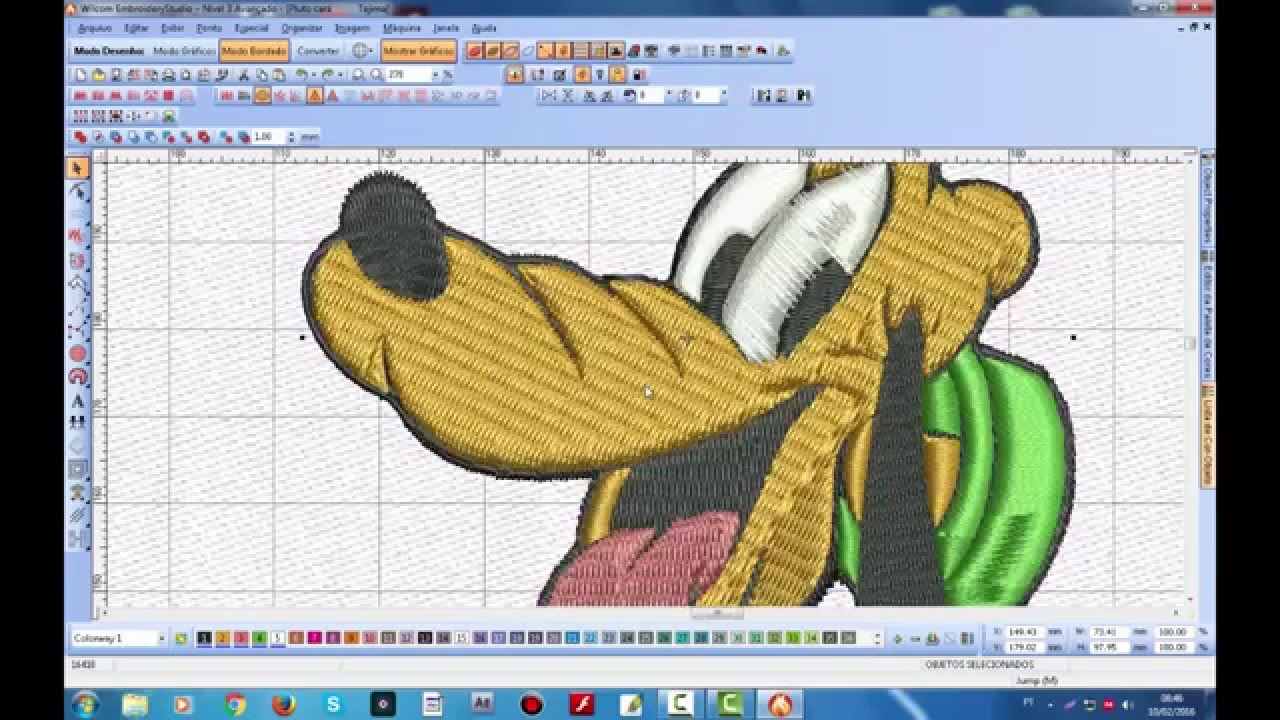Pick orange color swatch 2
The image size is (1280, 720).
[x=223, y=638]
